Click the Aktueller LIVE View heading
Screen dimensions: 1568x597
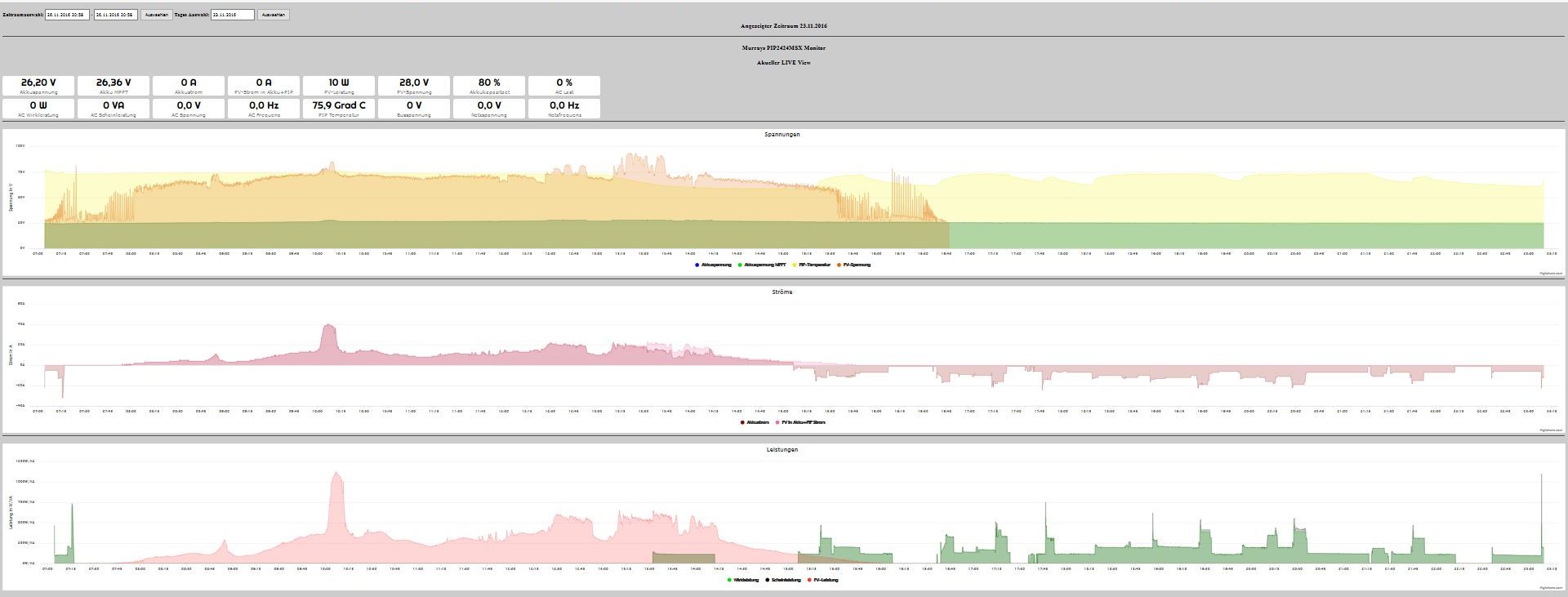coord(784,63)
